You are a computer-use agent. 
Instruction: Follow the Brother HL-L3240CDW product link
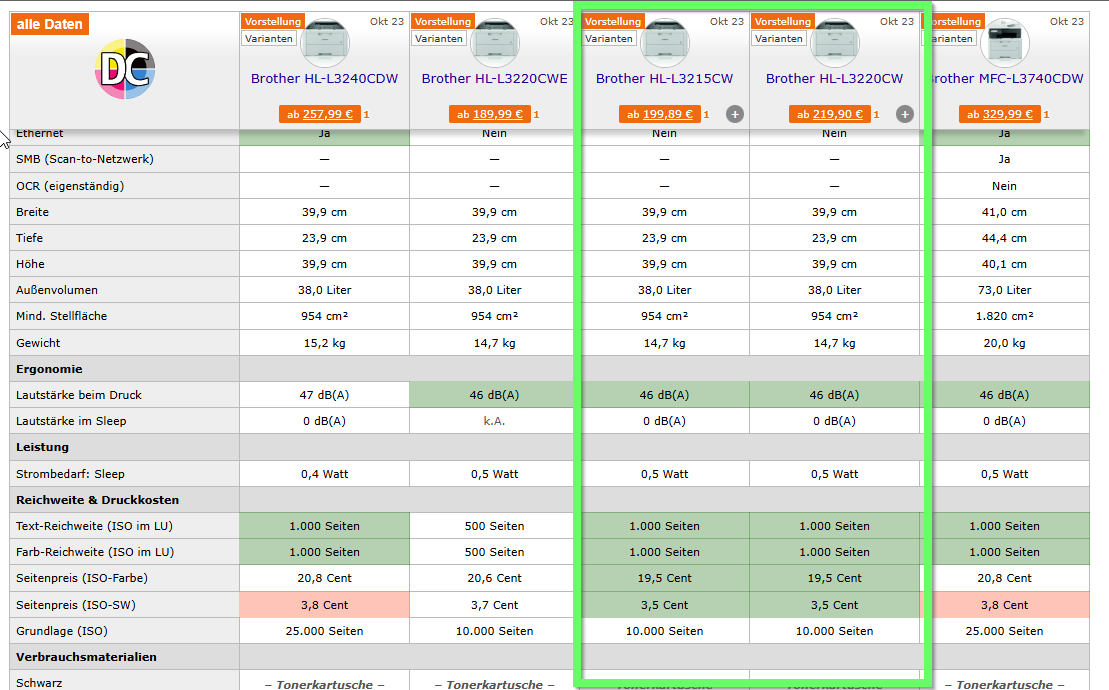click(325, 78)
